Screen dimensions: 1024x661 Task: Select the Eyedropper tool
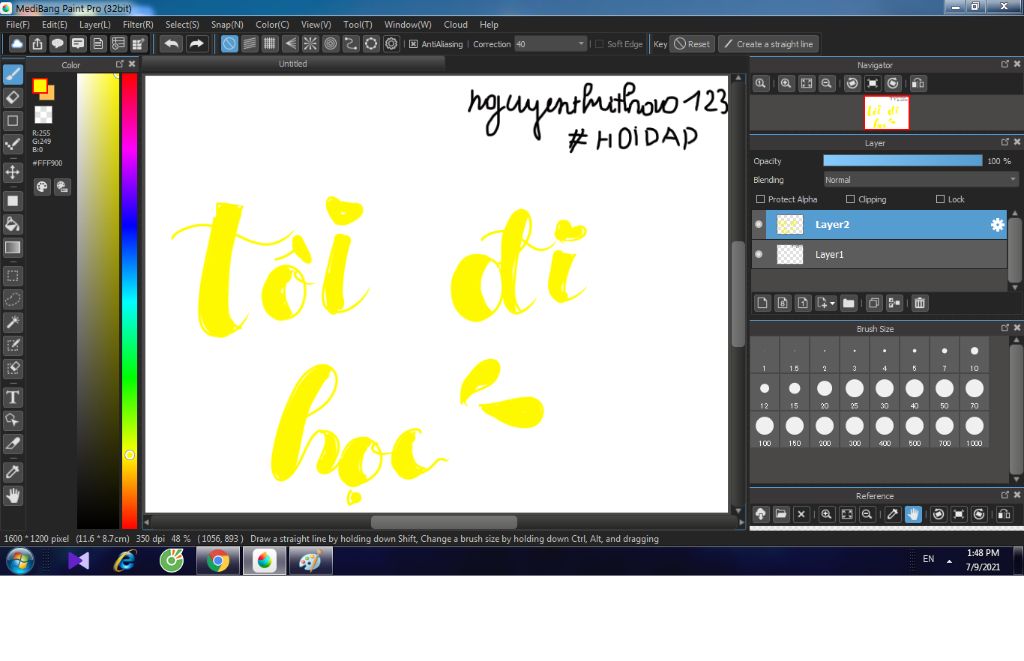pos(12,472)
